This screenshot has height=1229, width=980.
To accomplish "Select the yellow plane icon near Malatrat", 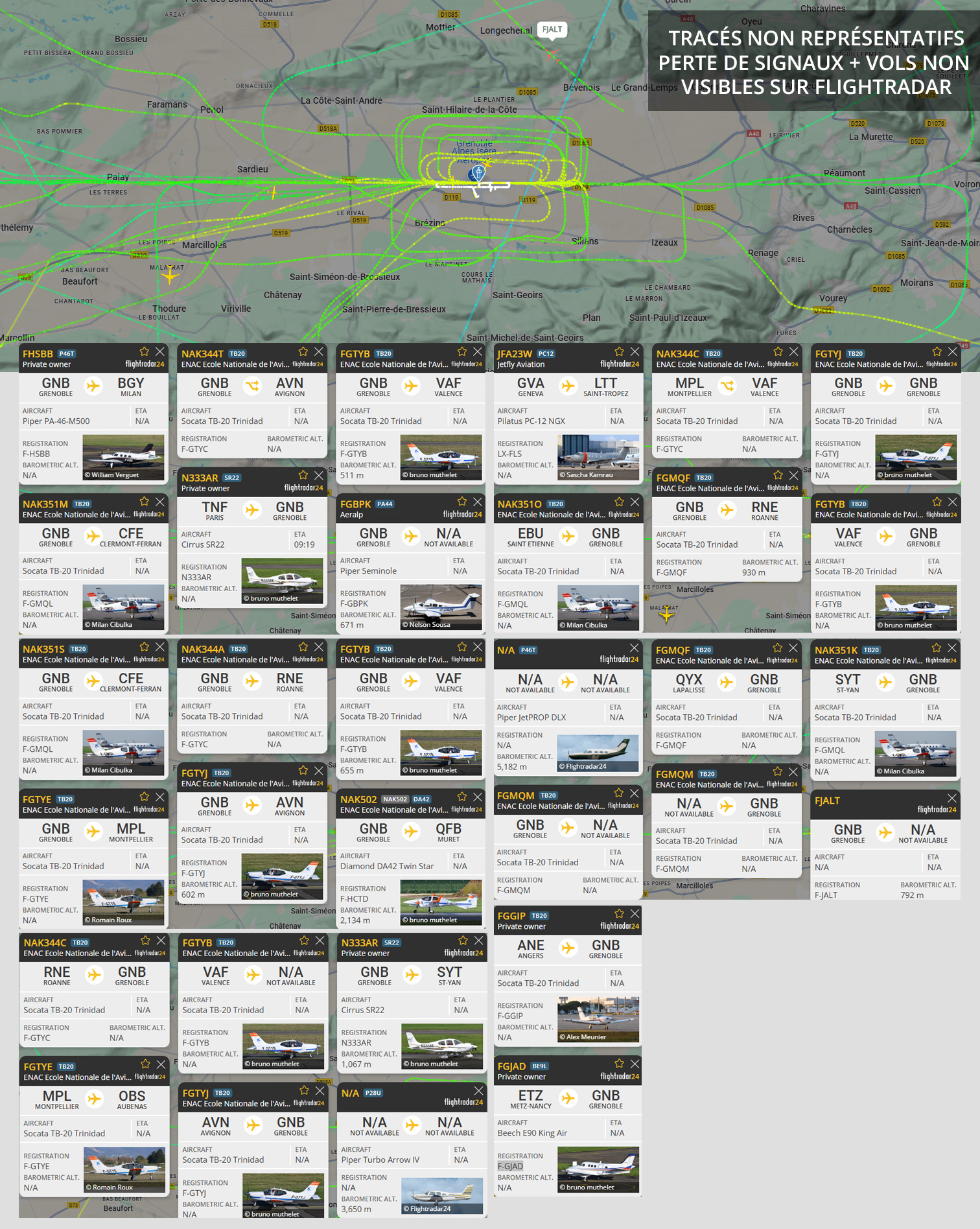I will (170, 275).
